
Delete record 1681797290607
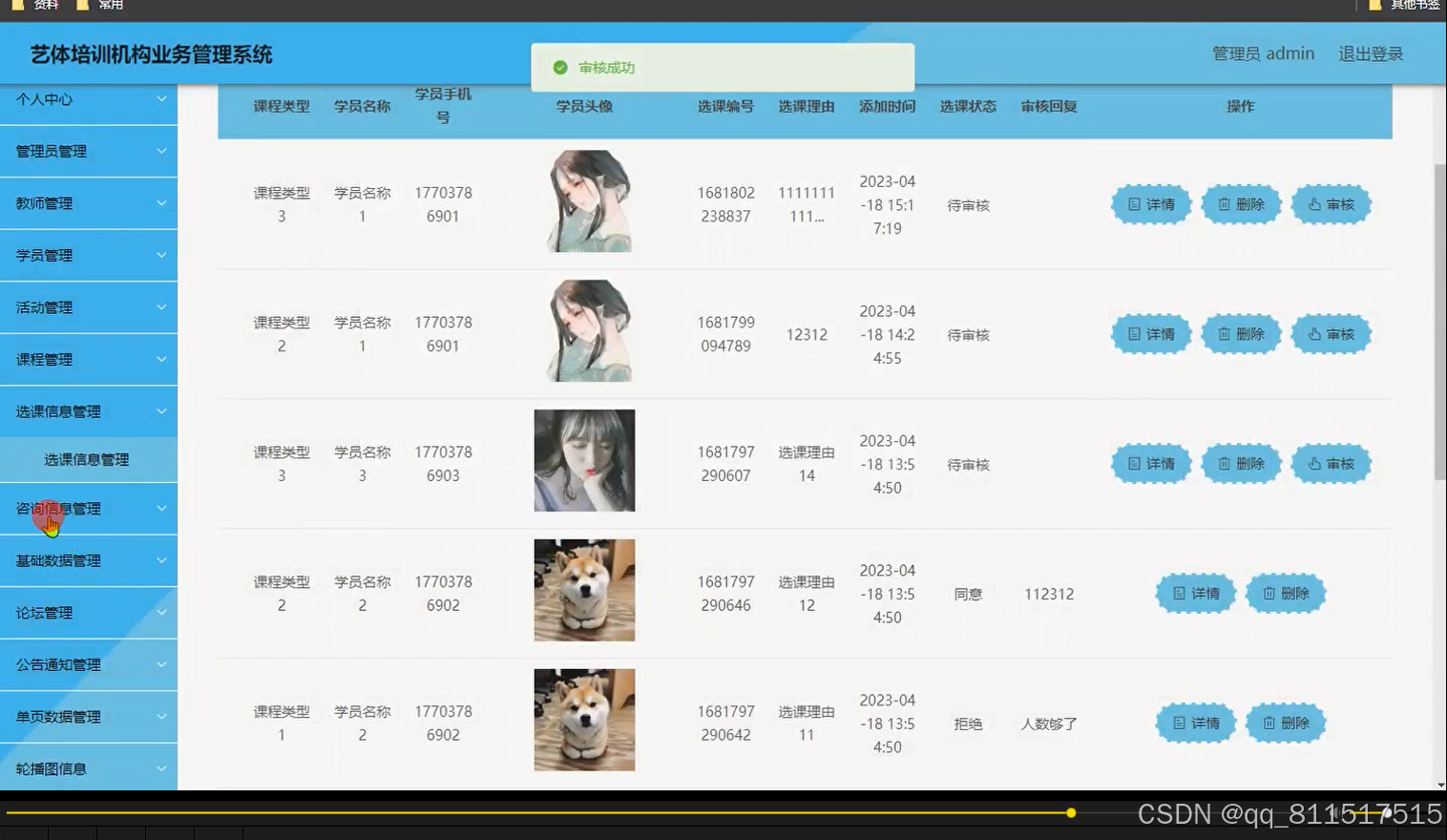point(1241,464)
